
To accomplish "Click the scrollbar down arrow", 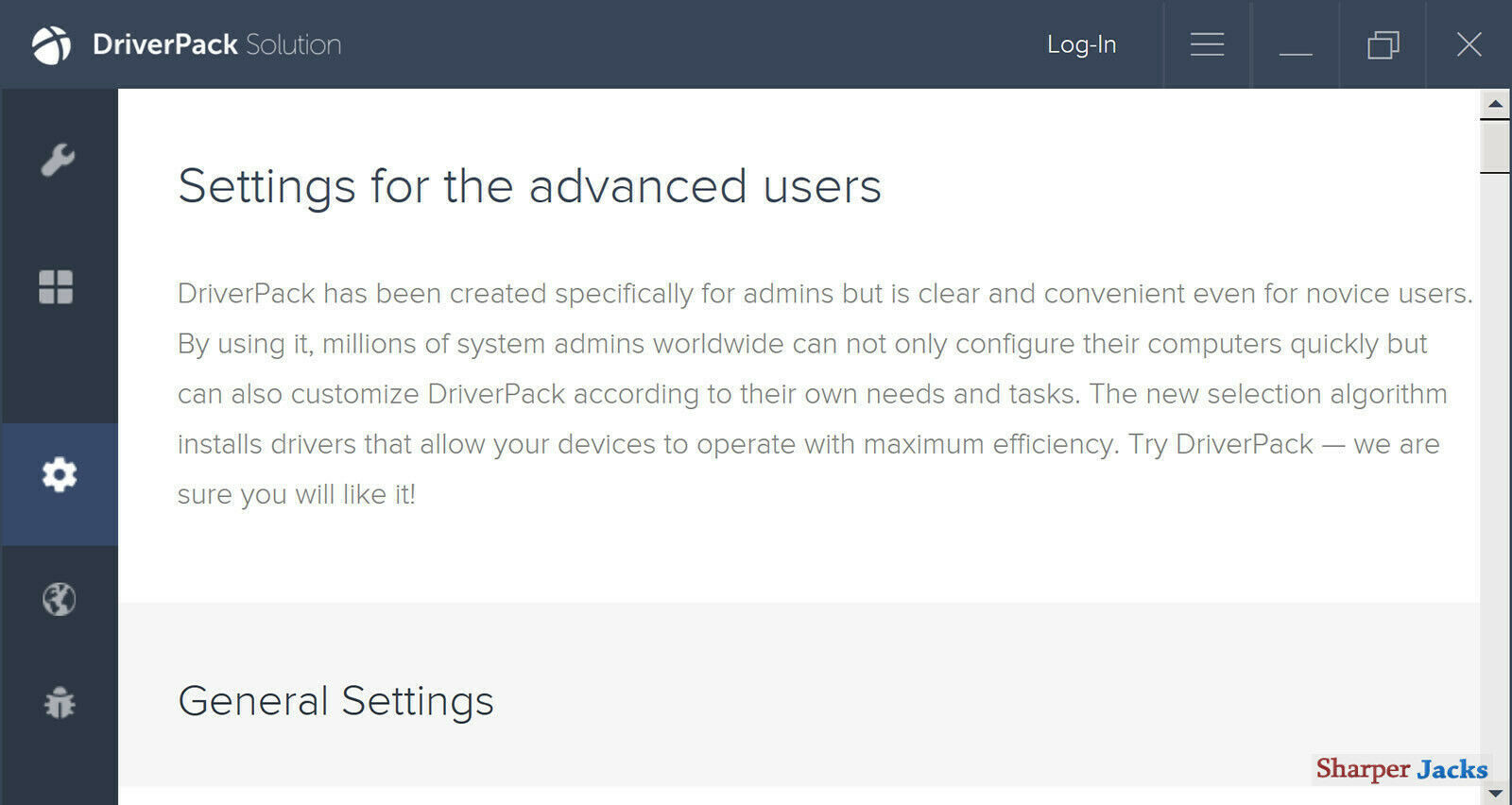I will (1495, 792).
